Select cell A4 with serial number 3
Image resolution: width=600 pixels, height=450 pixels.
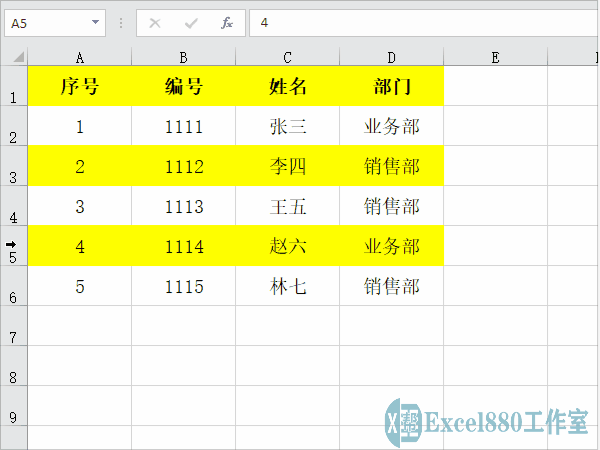80,206
